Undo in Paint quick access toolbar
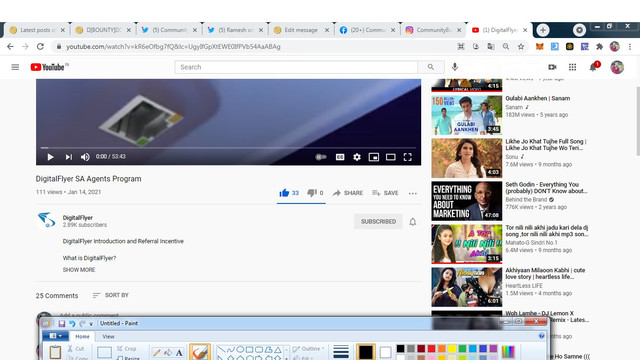Viewport: 640px width, 360px height. tap(72, 323)
